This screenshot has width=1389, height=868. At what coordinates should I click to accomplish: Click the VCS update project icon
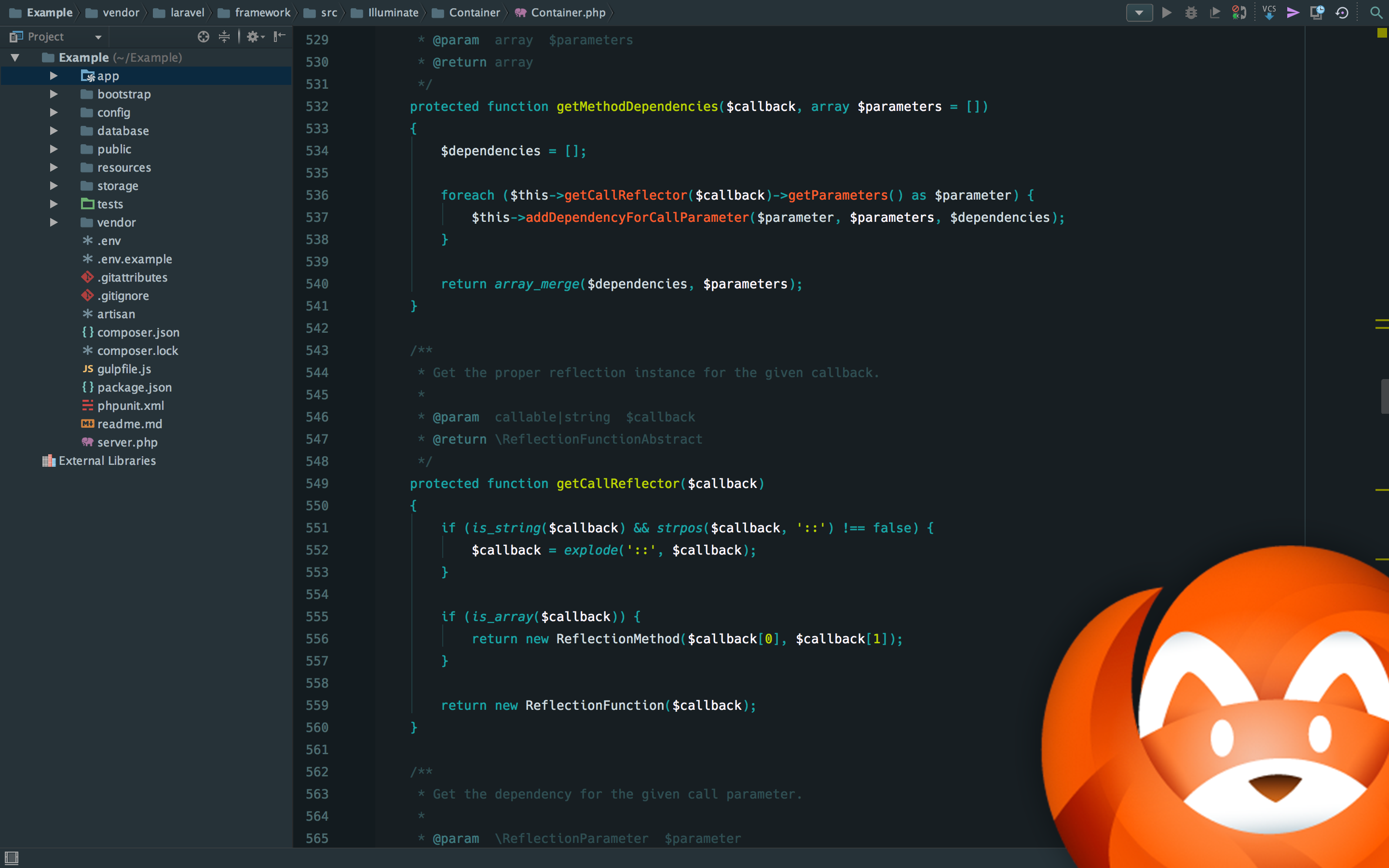click(1269, 13)
